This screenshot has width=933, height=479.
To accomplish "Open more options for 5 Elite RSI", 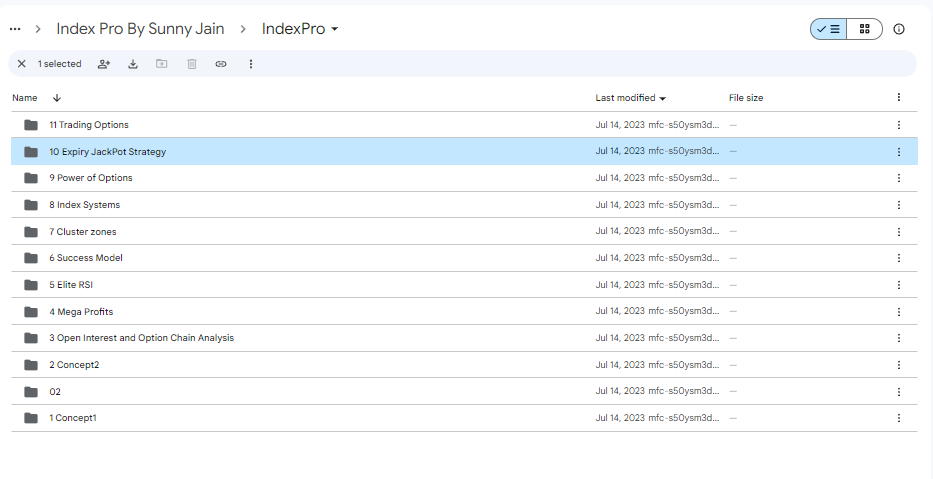I will pyautogui.click(x=899, y=285).
